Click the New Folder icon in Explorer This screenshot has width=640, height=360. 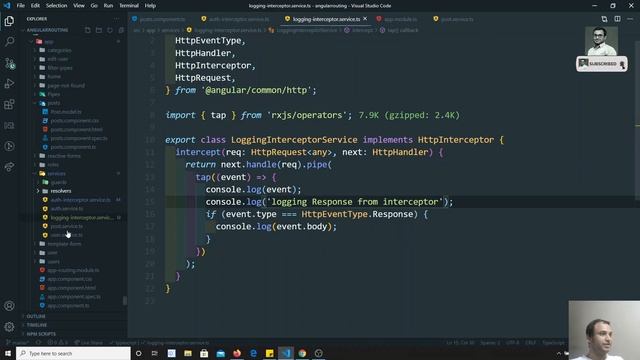(x=99, y=30)
